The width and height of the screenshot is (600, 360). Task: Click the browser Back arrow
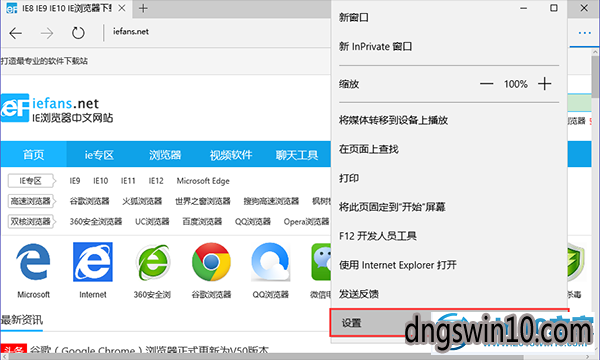15,33
